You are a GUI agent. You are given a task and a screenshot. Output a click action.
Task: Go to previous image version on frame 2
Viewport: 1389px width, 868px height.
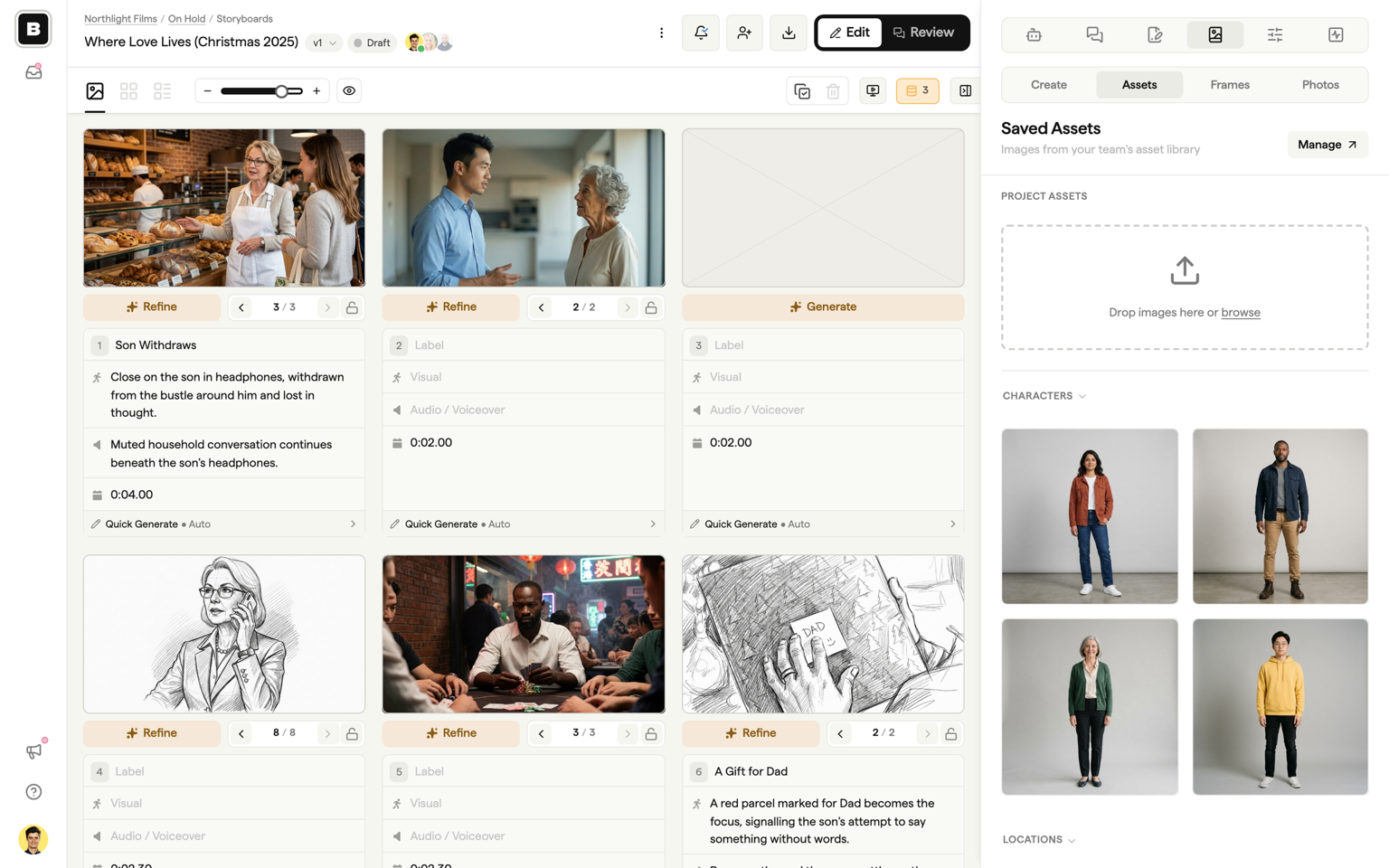point(541,307)
